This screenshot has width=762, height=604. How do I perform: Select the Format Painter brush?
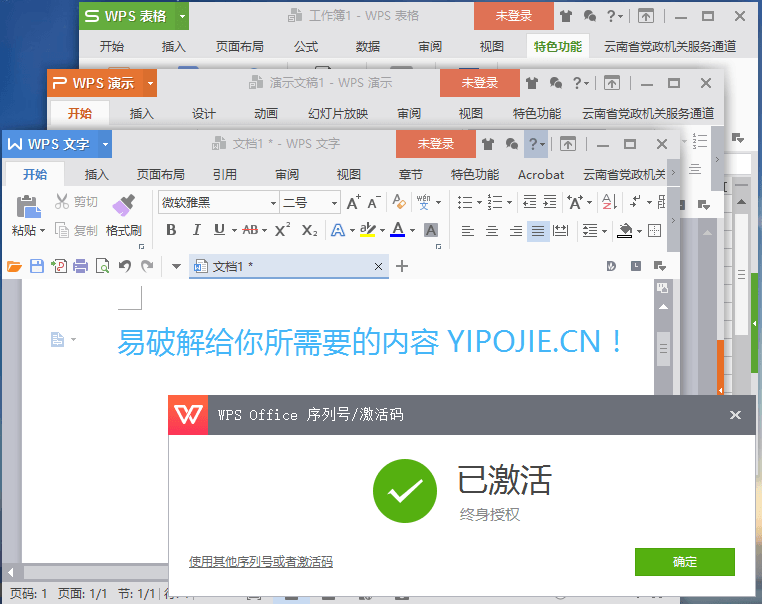[x=124, y=205]
